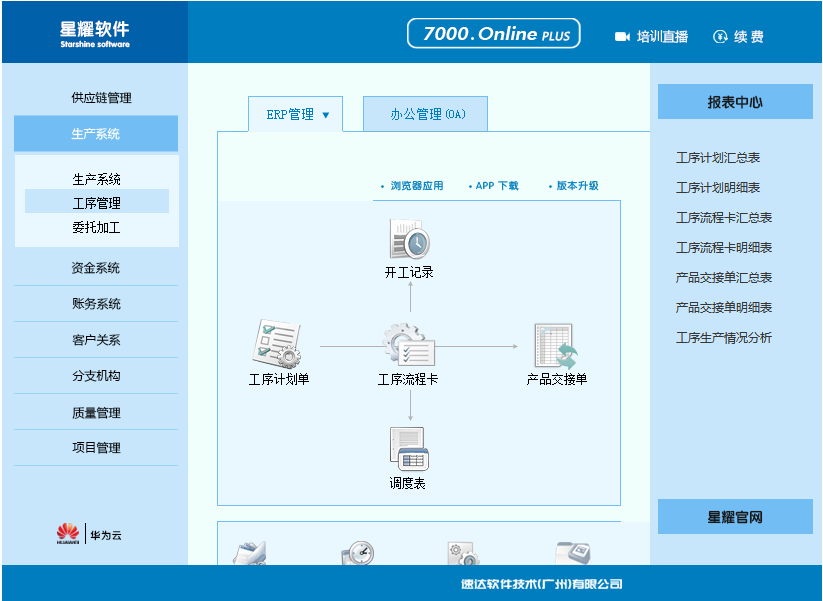The width and height of the screenshot is (823, 601).
Task: Expand the 账务系统 menu section
Action: tap(96, 303)
